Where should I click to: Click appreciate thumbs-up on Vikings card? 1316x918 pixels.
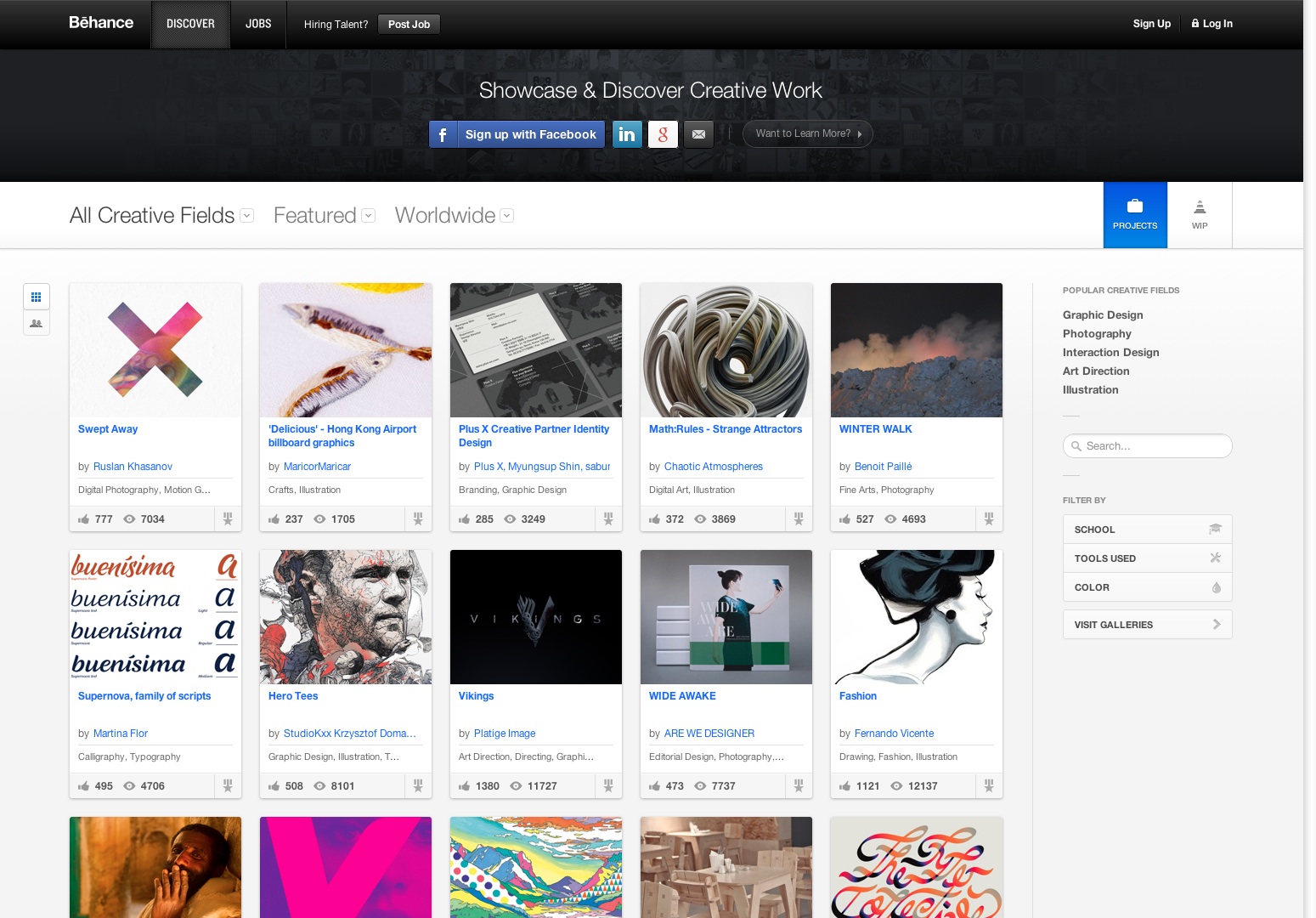point(464,785)
